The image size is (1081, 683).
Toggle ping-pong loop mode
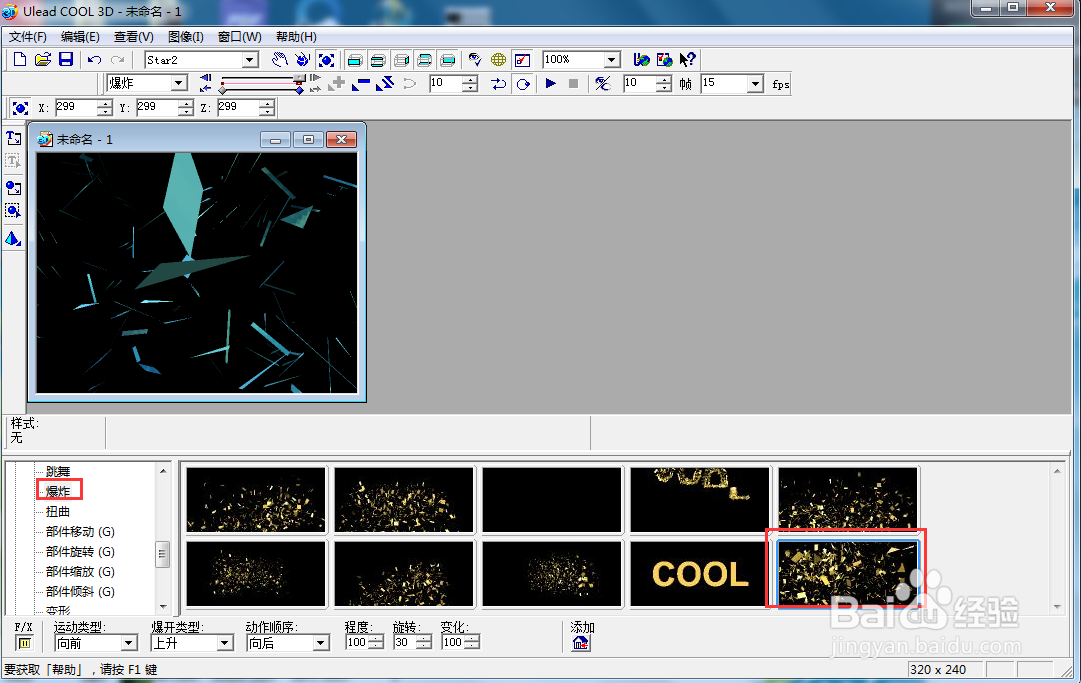click(498, 84)
